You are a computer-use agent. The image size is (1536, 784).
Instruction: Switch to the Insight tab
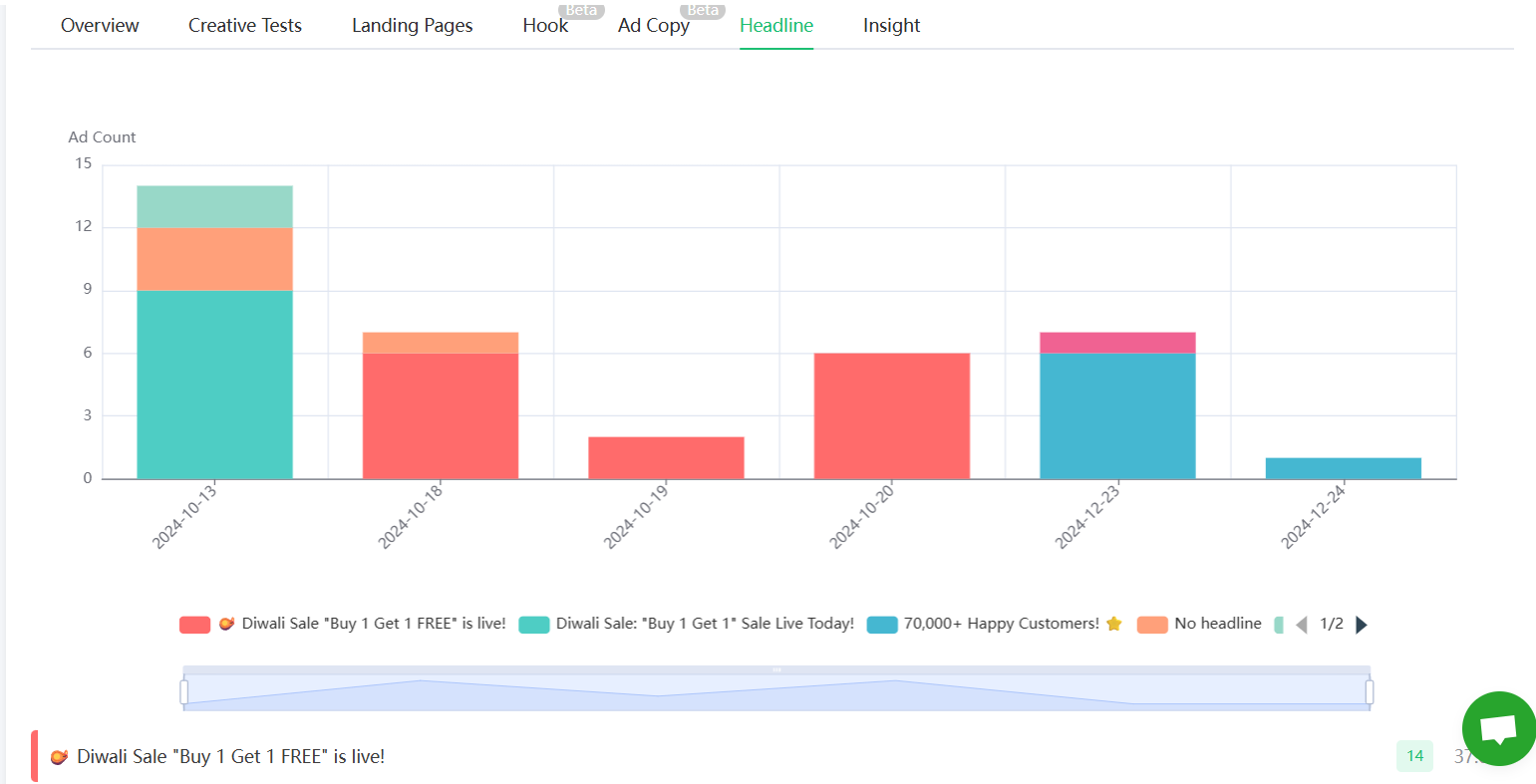pos(892,25)
